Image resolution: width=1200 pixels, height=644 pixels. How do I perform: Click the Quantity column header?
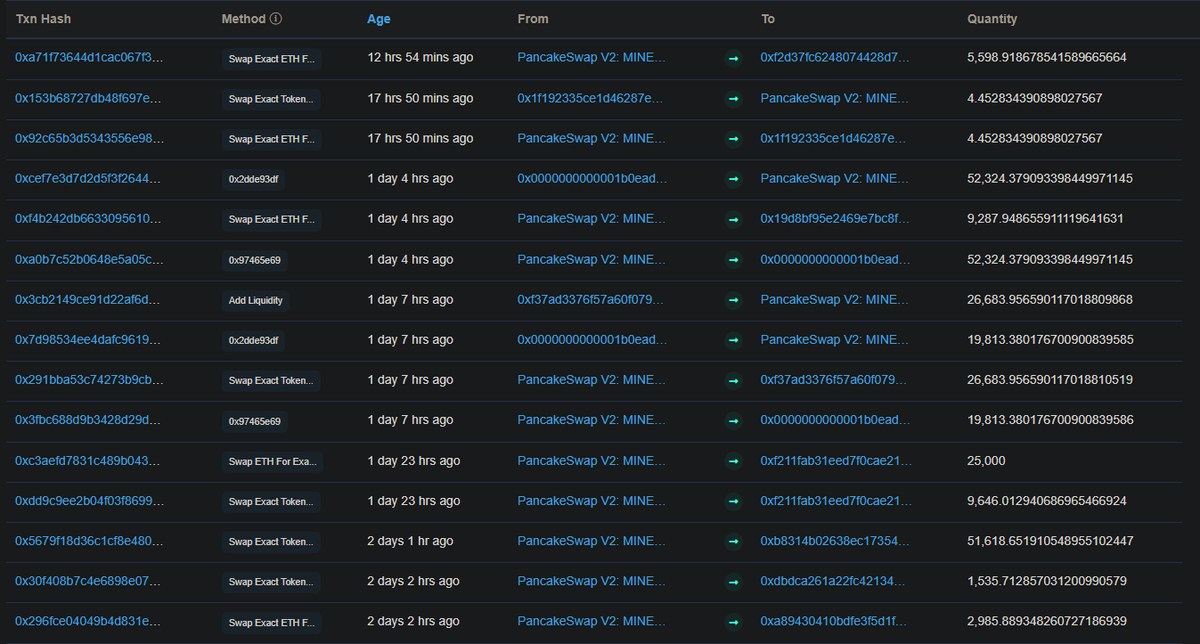click(x=992, y=19)
